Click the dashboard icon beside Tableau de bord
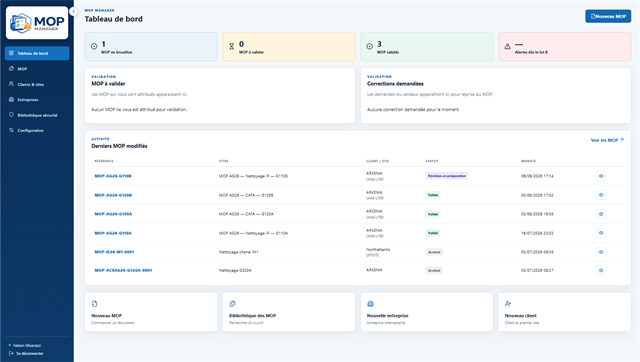The height and width of the screenshot is (362, 640). [x=11, y=53]
